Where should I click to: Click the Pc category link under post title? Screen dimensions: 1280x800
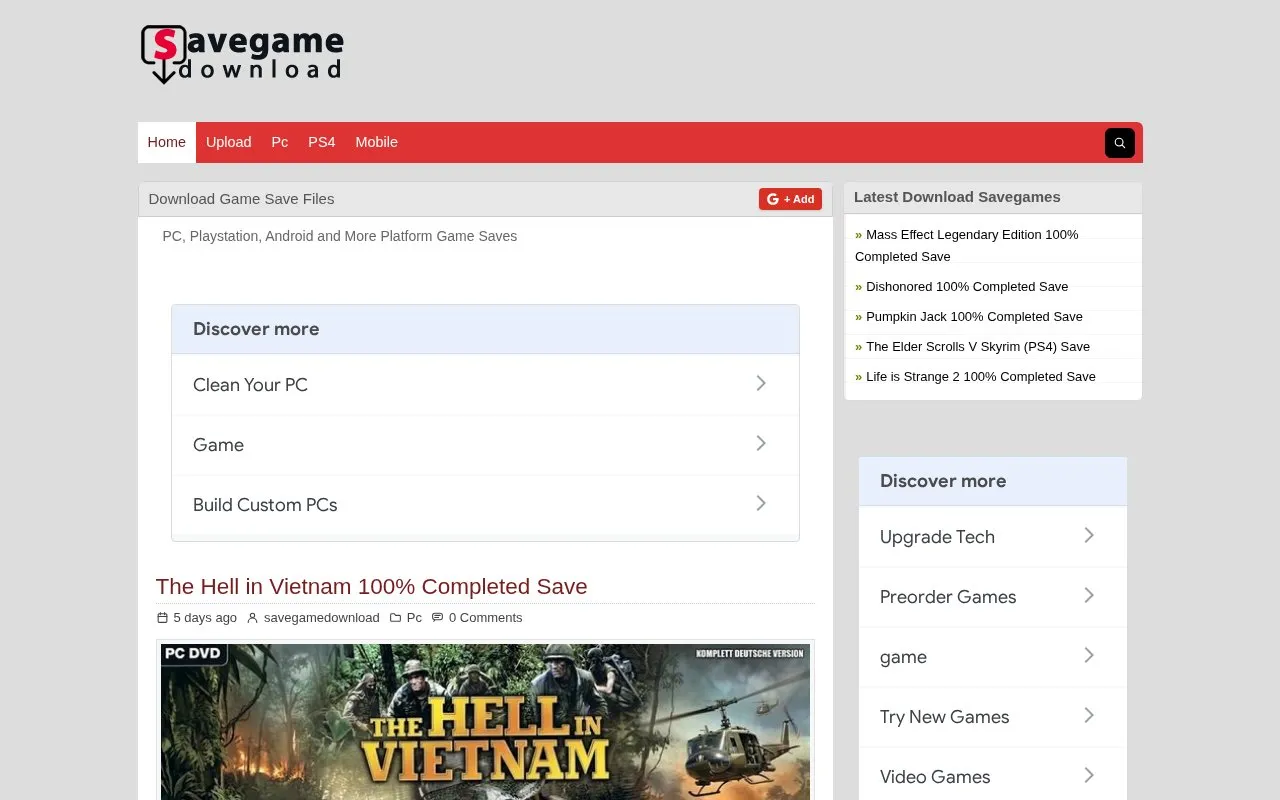pyautogui.click(x=414, y=618)
